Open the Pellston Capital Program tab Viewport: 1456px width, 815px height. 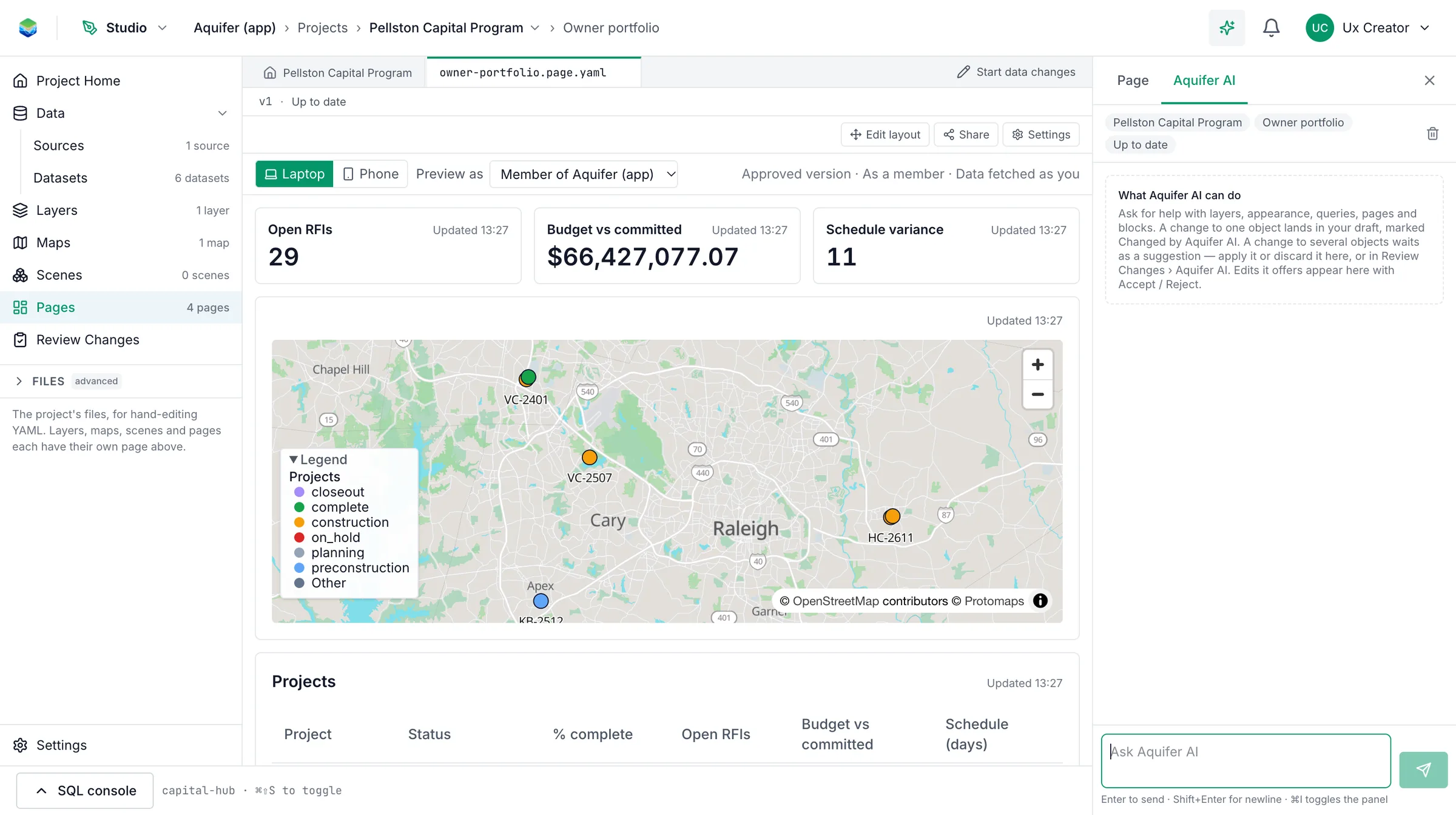coord(337,73)
